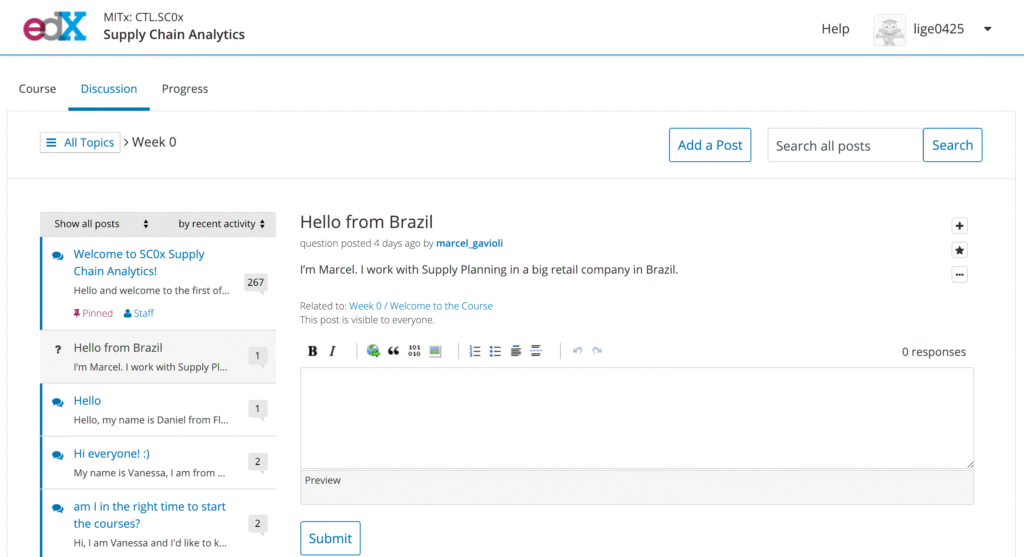This screenshot has width=1024, height=557.
Task: Start a bulleted list in the editor
Action: pyautogui.click(x=495, y=351)
